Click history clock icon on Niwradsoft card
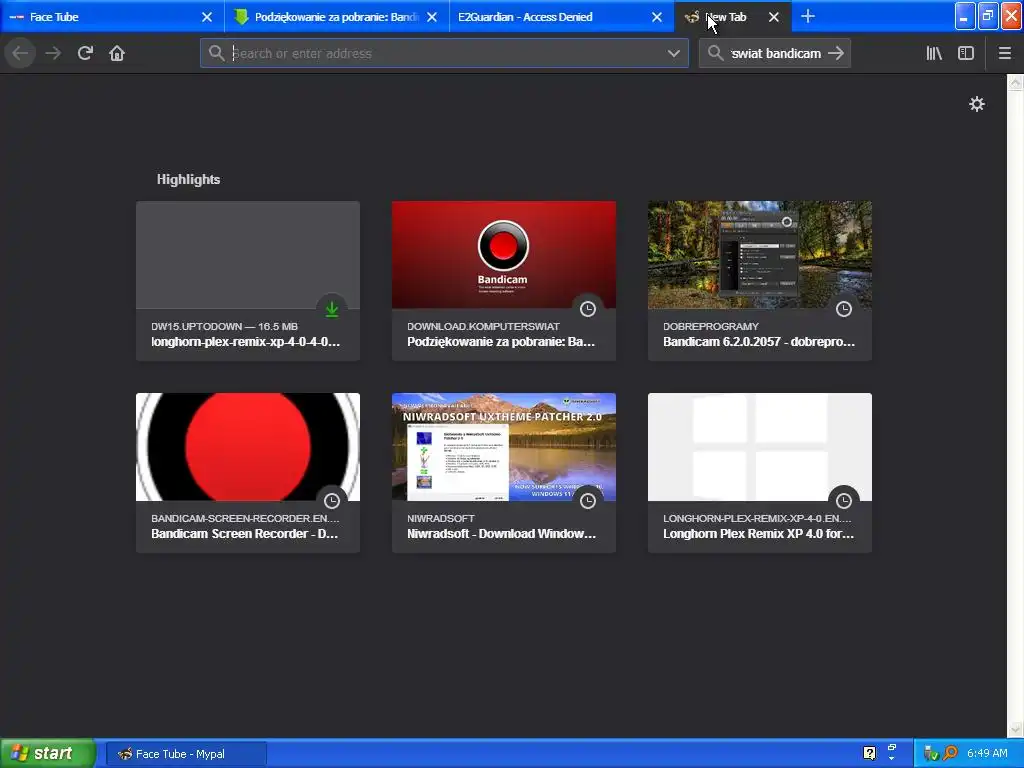Image resolution: width=1024 pixels, height=768 pixels. [x=588, y=501]
